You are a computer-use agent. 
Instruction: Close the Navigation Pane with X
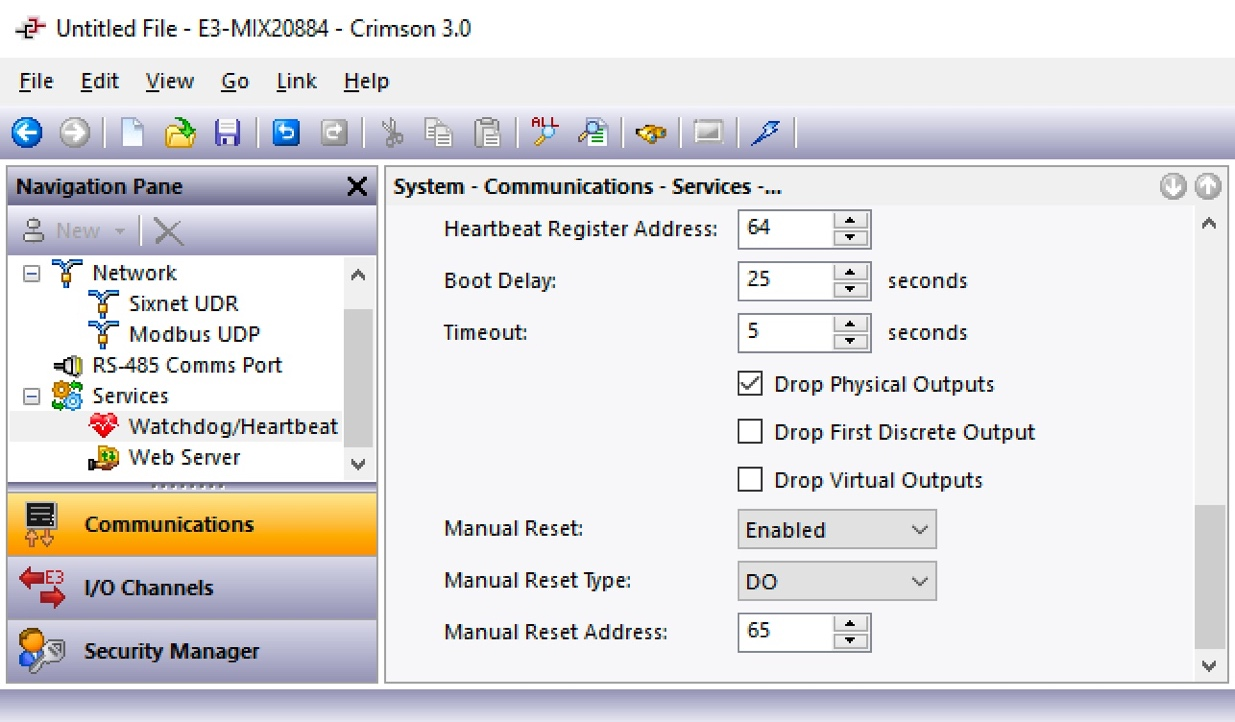tap(357, 187)
